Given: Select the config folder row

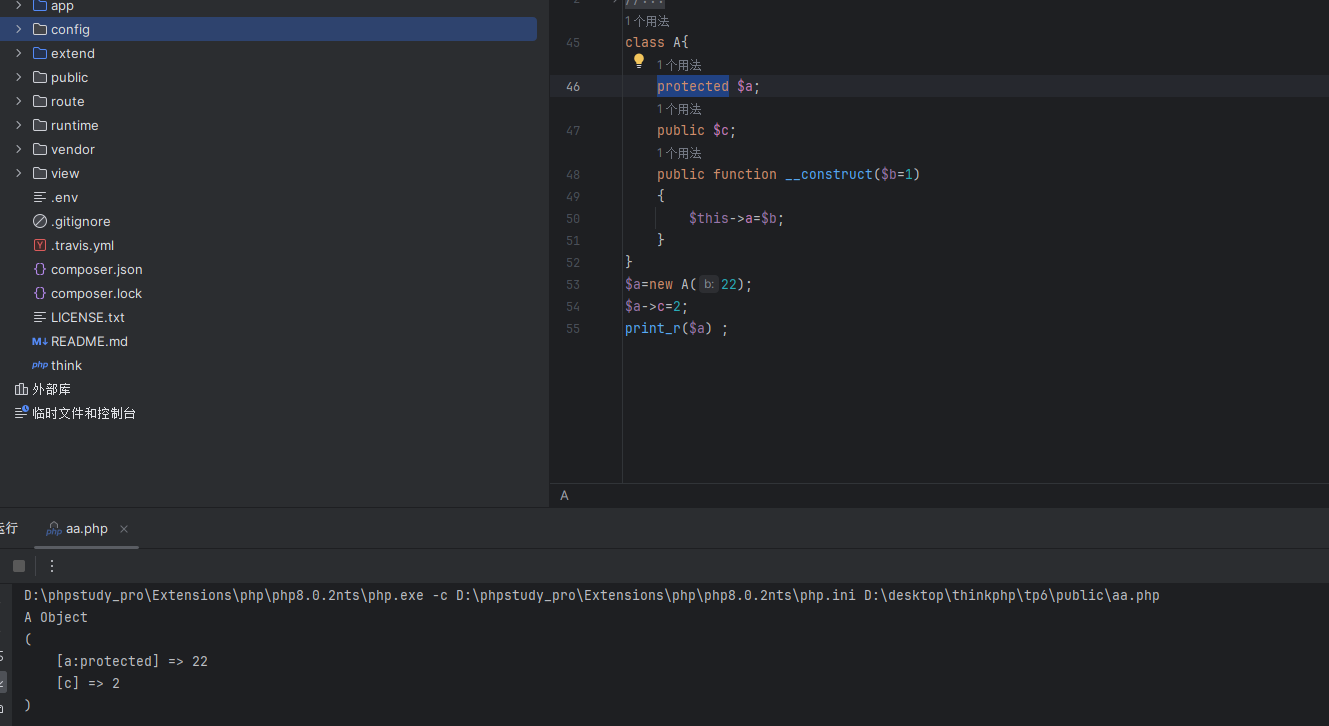Looking at the screenshot, I should (268, 29).
